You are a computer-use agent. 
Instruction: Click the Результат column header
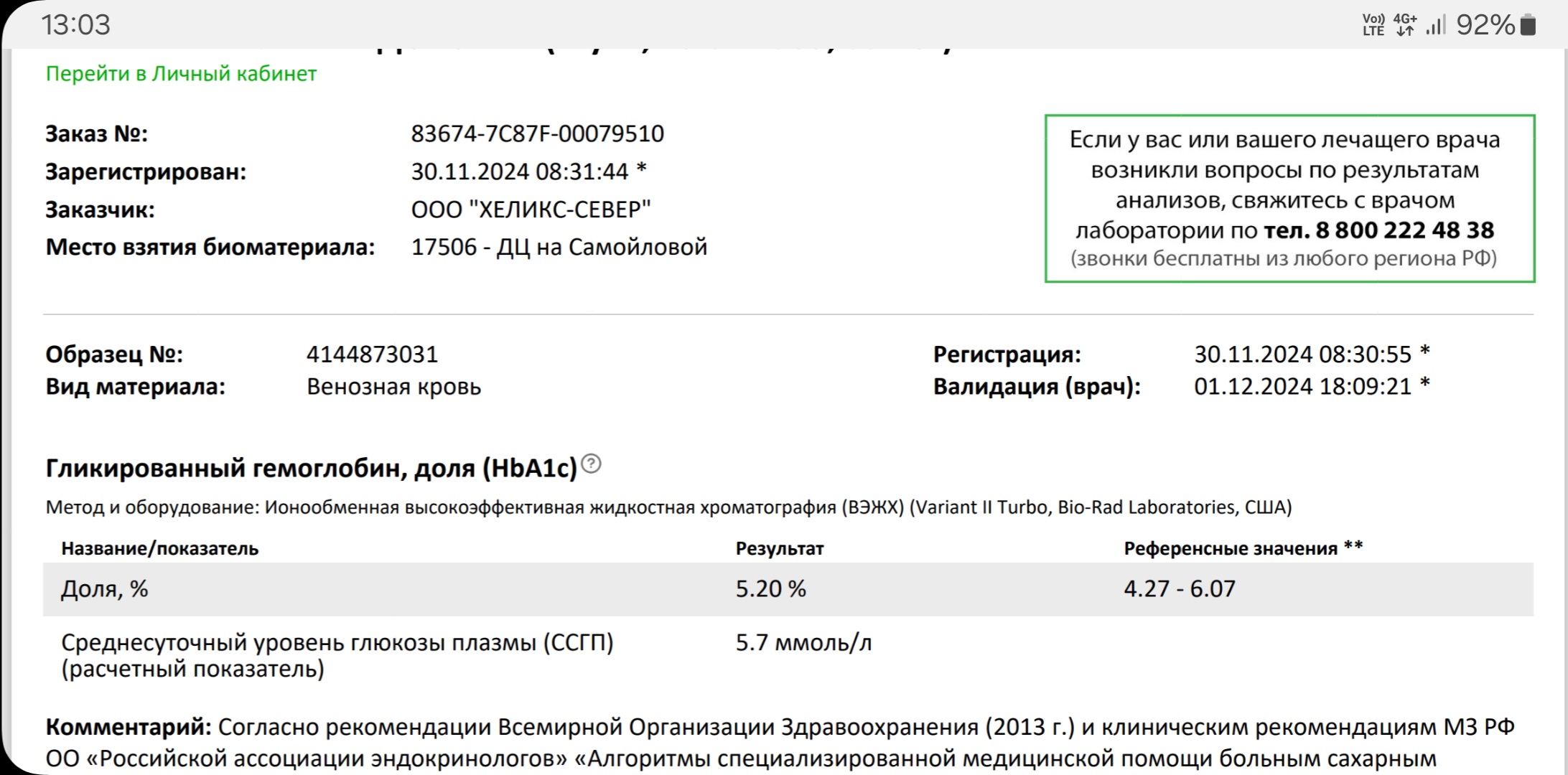[779, 549]
